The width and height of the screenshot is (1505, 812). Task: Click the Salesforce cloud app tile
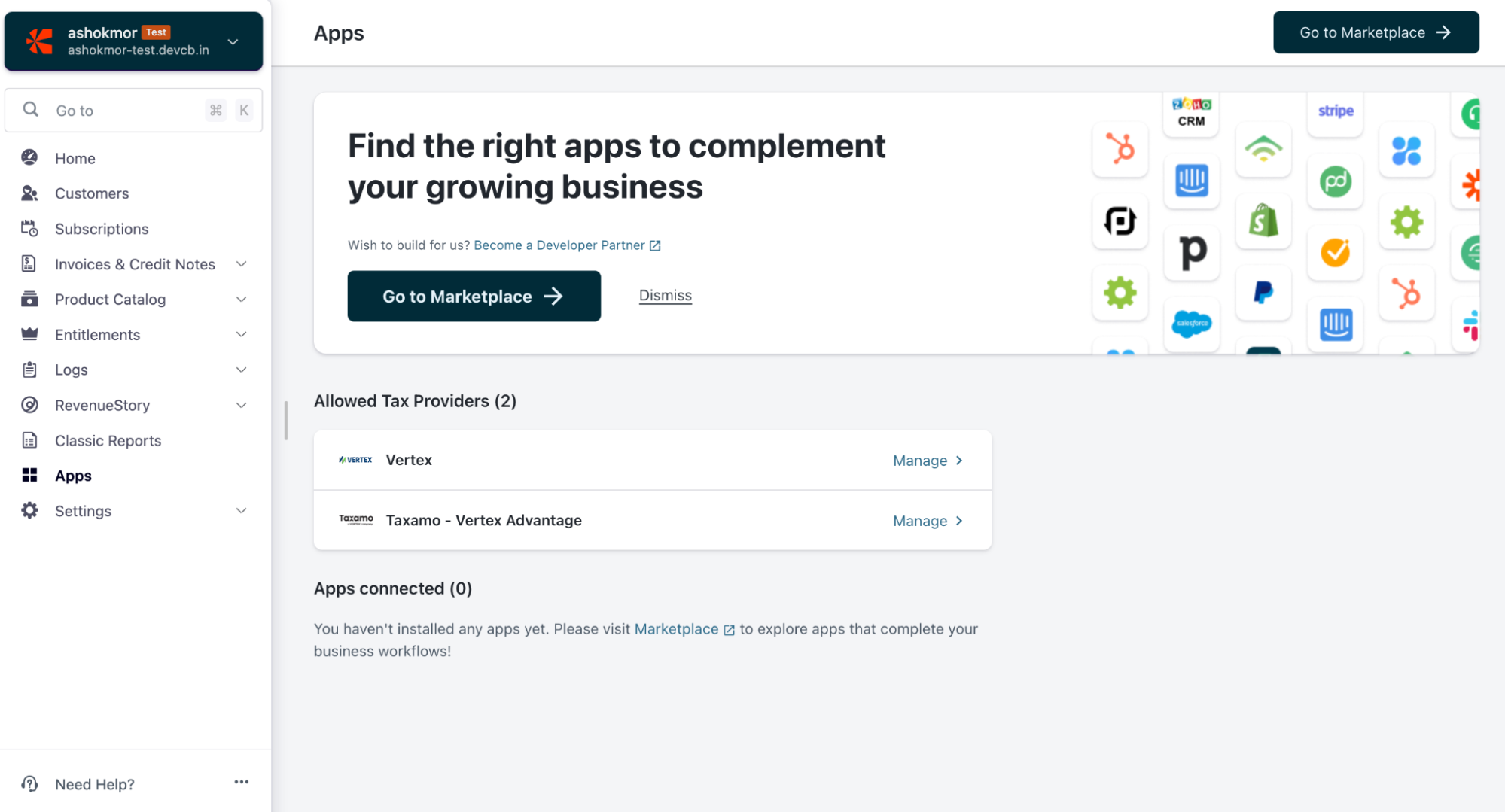pyautogui.click(x=1191, y=324)
